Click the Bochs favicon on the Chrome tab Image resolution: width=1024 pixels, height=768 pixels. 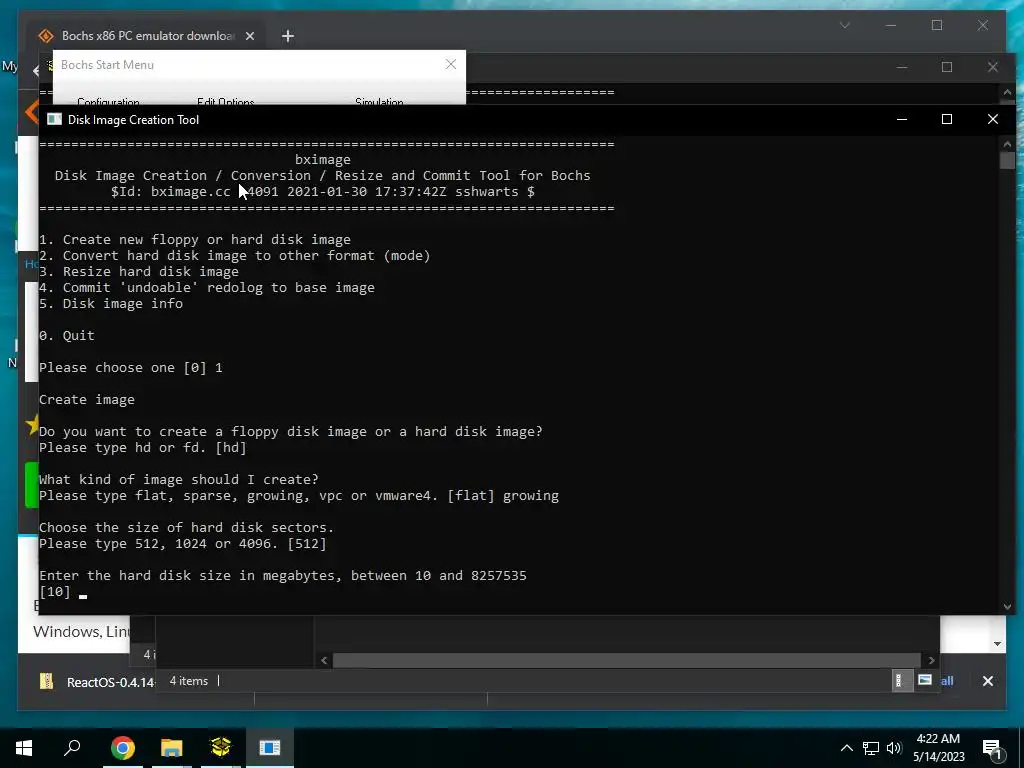(46, 36)
